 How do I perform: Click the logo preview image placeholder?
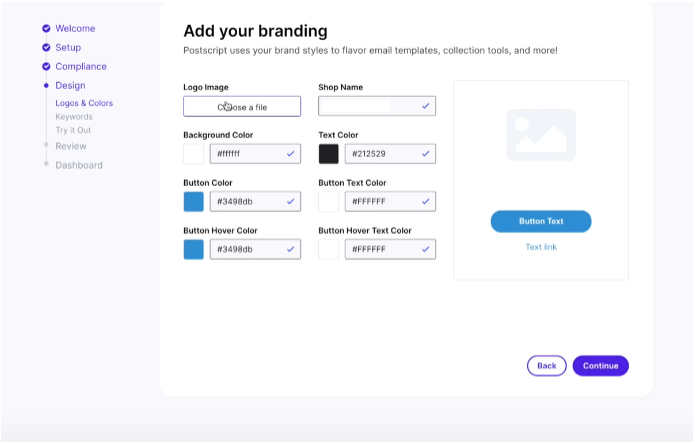coord(541,135)
